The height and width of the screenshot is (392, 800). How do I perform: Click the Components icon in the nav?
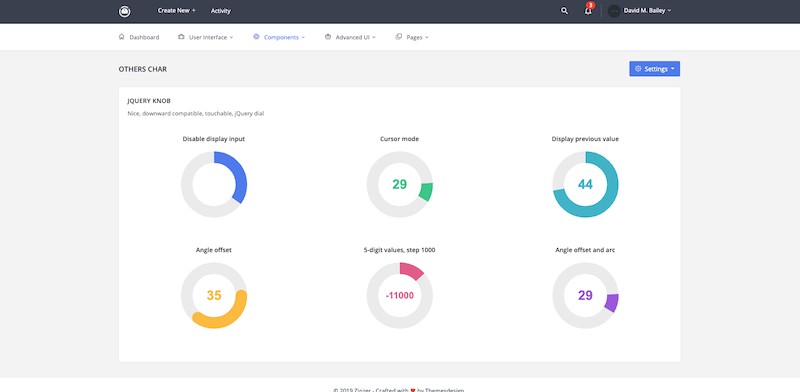pos(256,37)
